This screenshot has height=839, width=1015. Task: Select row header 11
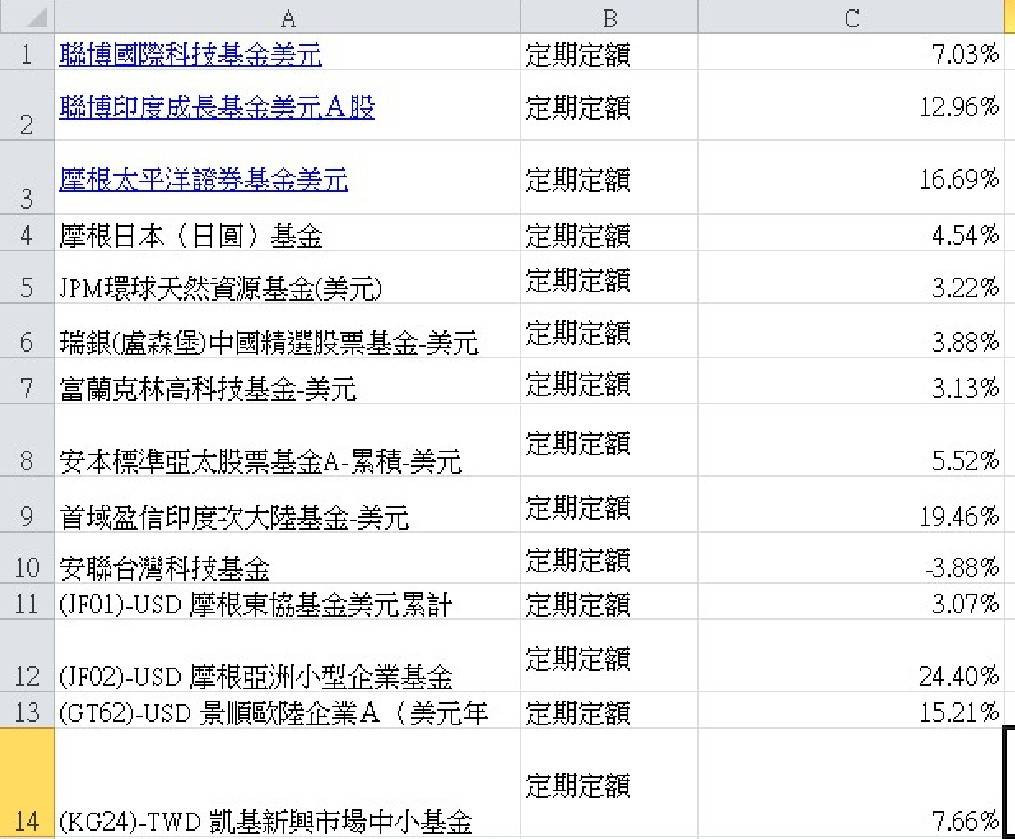tap(27, 601)
